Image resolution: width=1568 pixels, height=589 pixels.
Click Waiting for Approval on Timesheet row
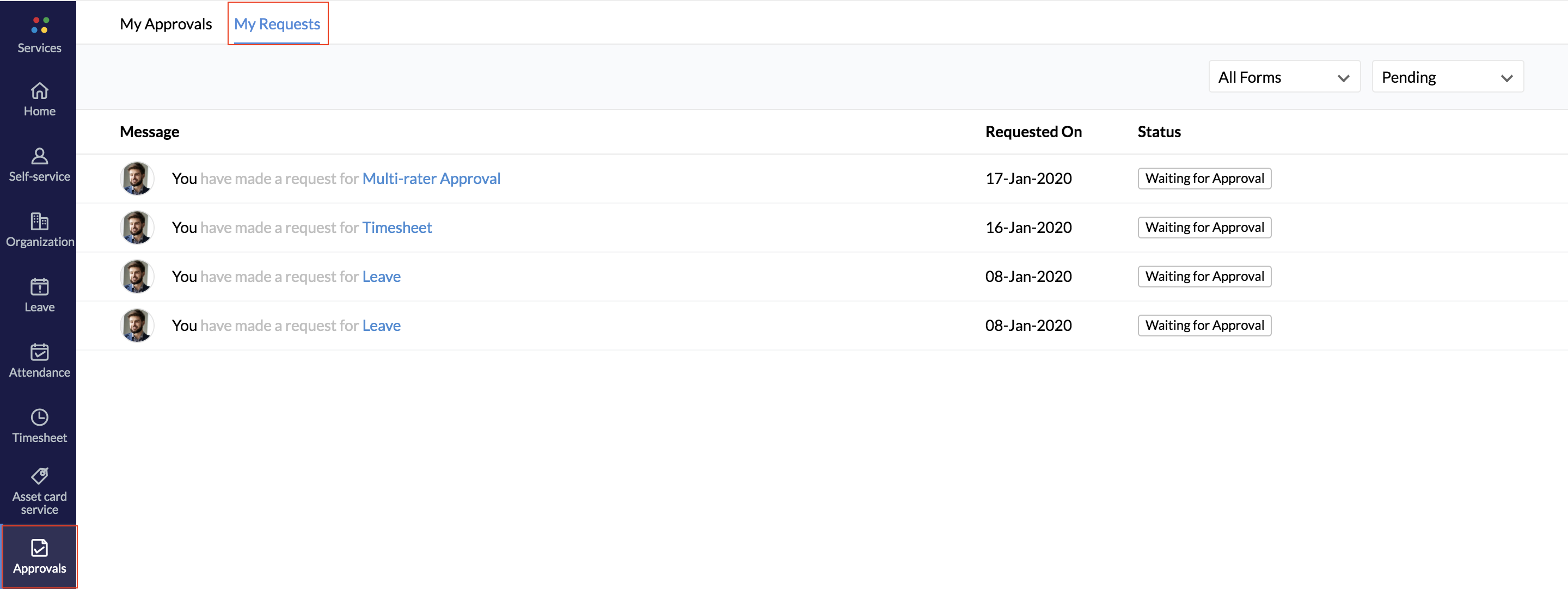point(1204,228)
